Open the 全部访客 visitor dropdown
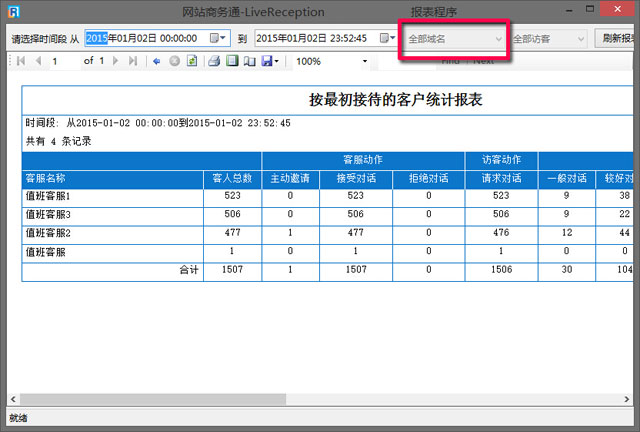 [x=549, y=39]
